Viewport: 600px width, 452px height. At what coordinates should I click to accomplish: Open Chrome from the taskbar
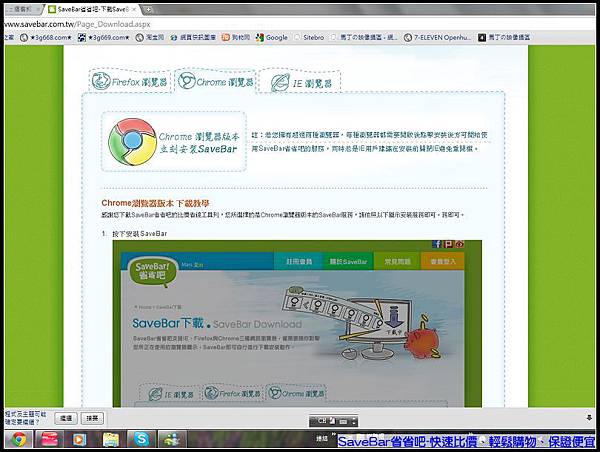[19, 439]
